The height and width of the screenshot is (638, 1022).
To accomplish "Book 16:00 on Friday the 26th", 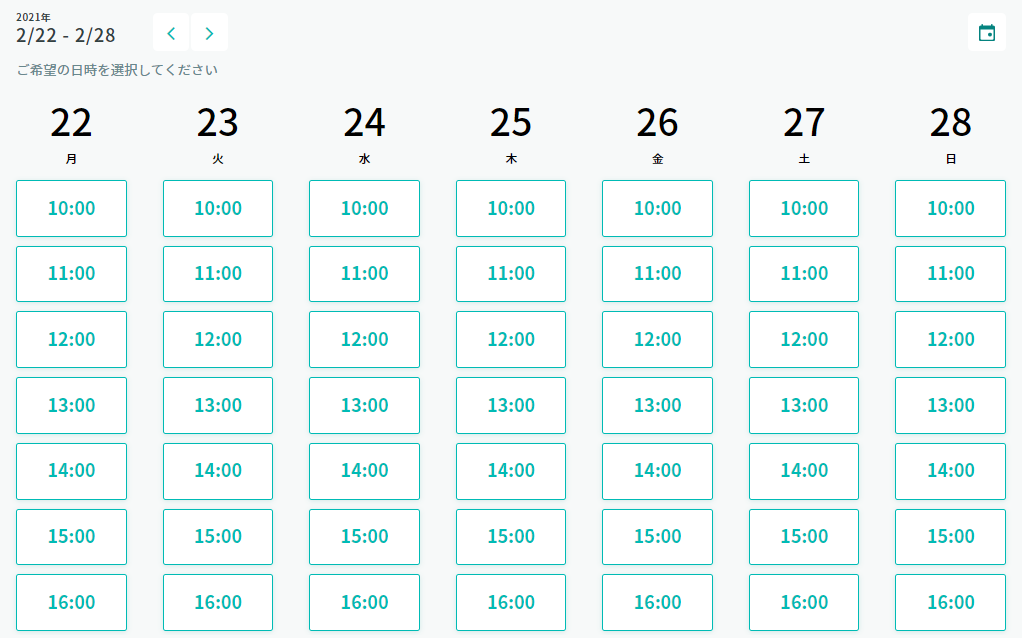I will pos(657,602).
